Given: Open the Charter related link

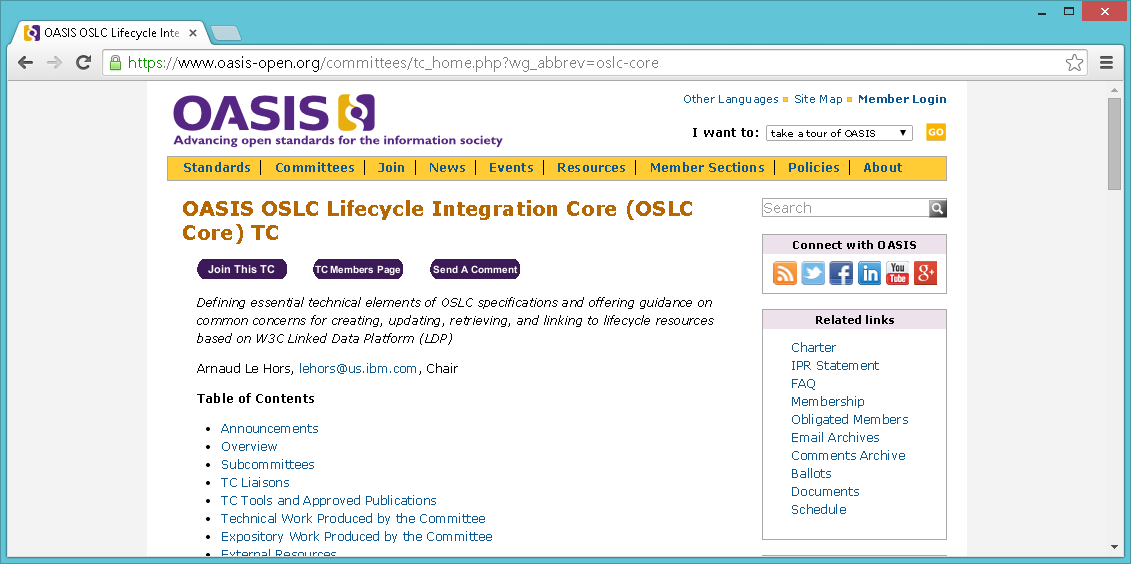Looking at the screenshot, I should (813, 348).
